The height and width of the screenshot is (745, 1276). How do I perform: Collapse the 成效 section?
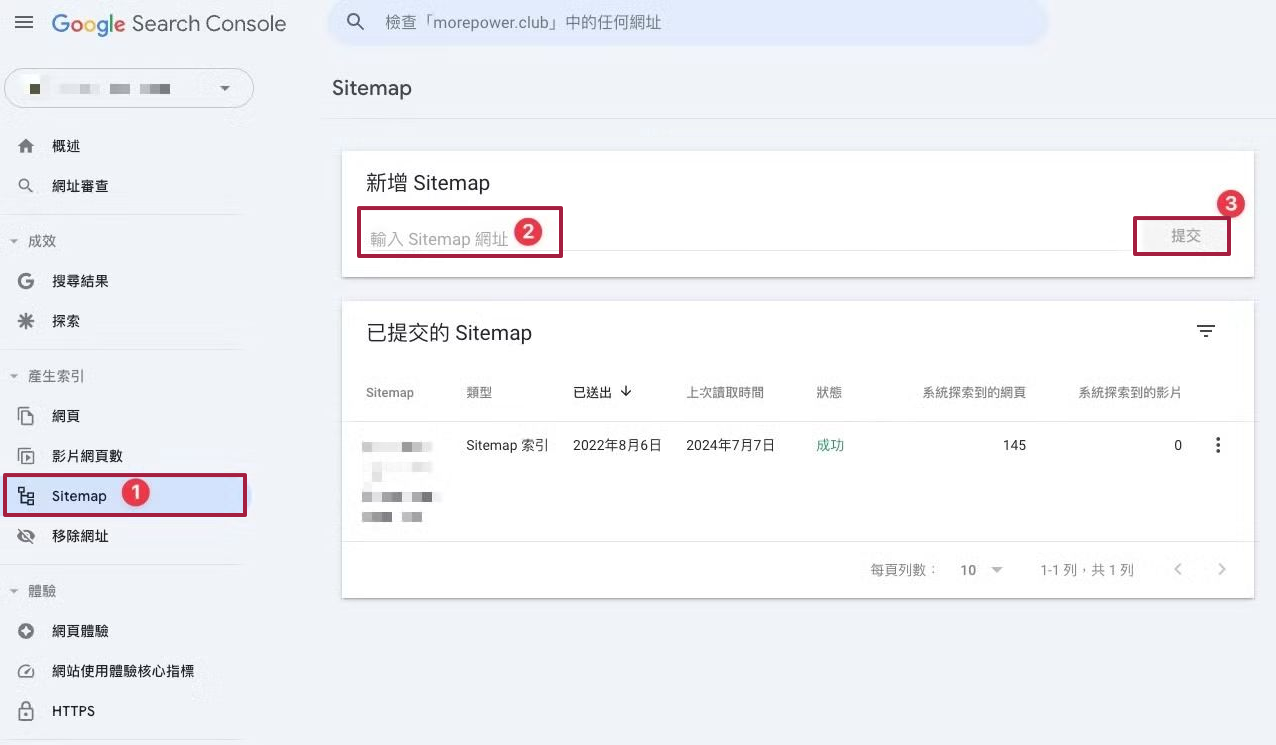(x=14, y=242)
